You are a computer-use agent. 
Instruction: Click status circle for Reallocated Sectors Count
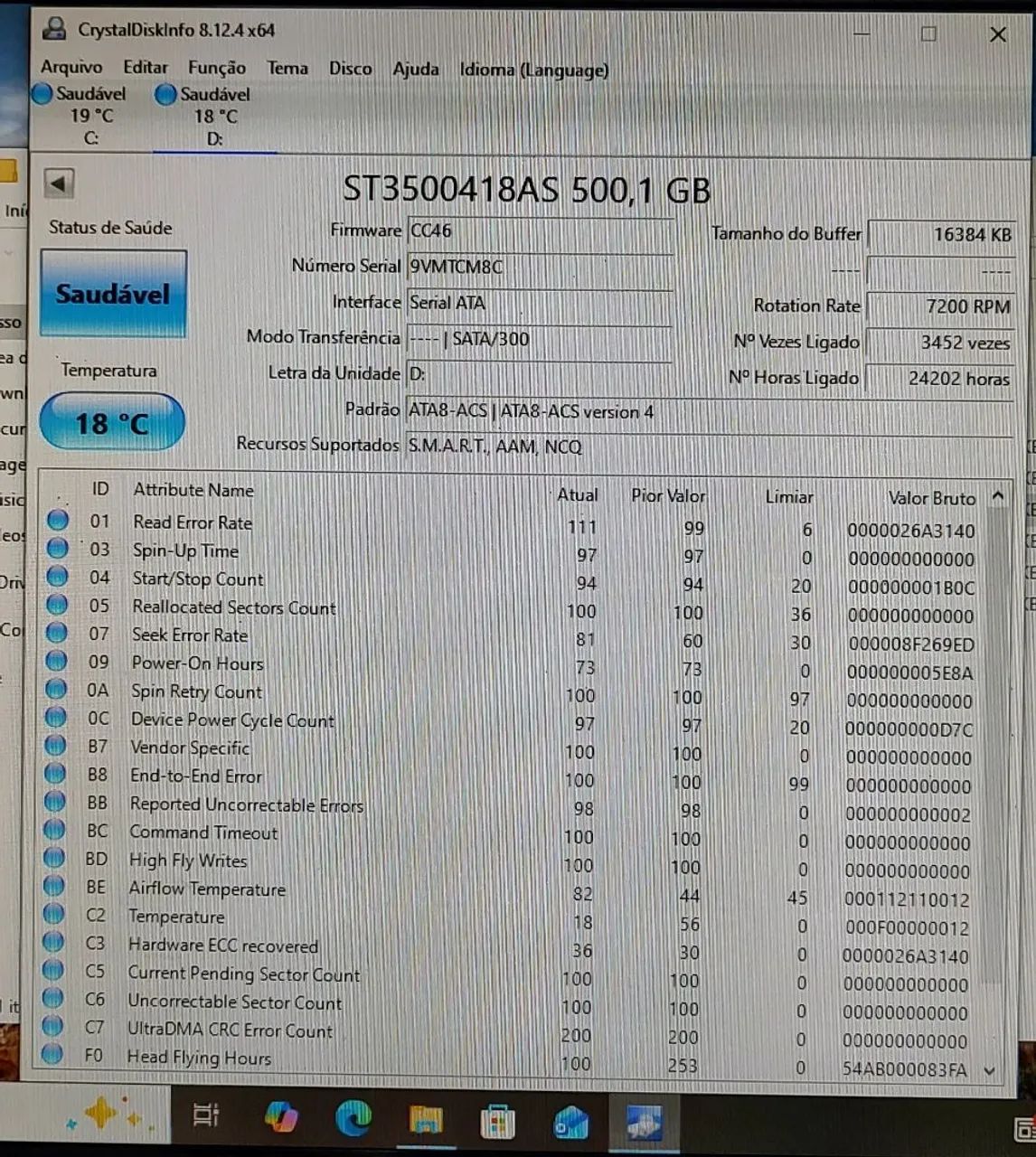tap(57, 604)
